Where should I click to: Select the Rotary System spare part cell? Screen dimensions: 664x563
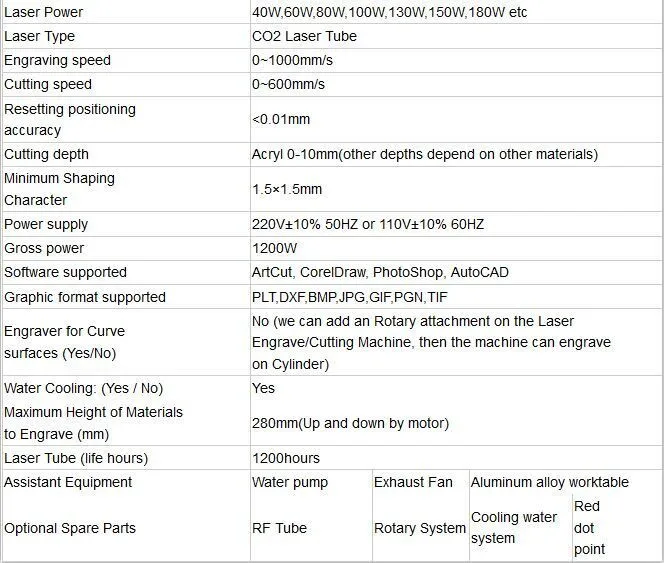[x=420, y=528]
